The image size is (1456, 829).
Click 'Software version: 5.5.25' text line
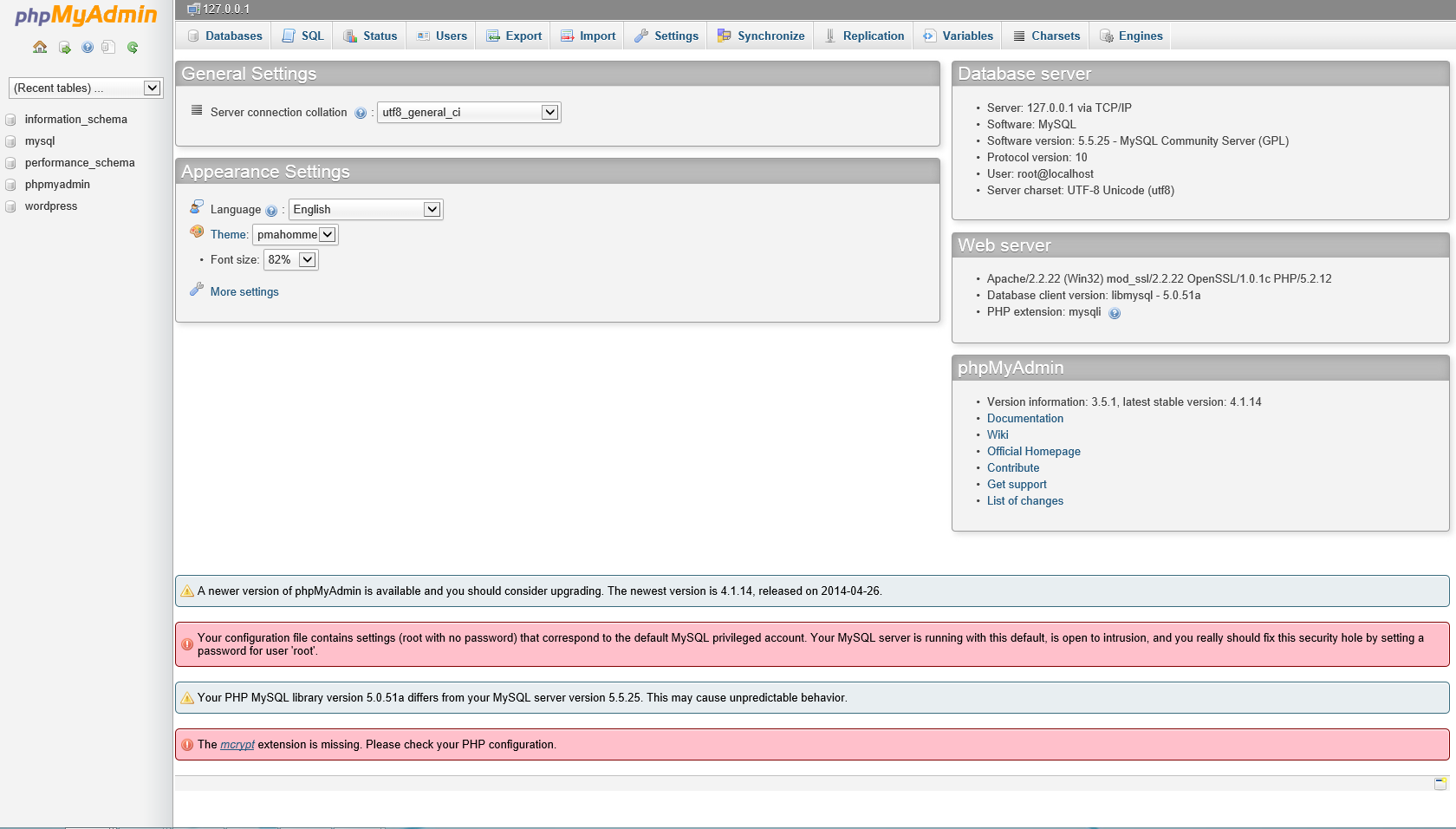point(1138,141)
